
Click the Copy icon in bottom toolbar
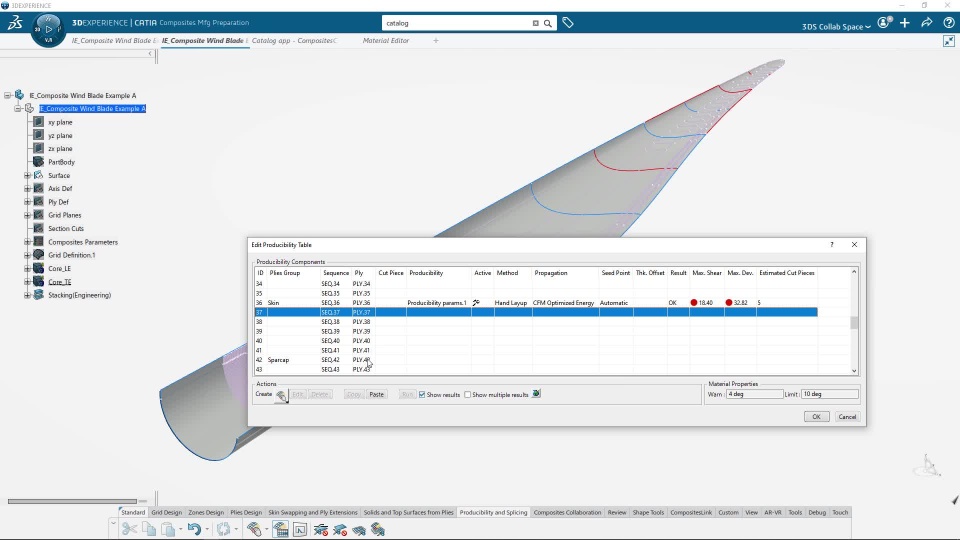tap(149, 529)
